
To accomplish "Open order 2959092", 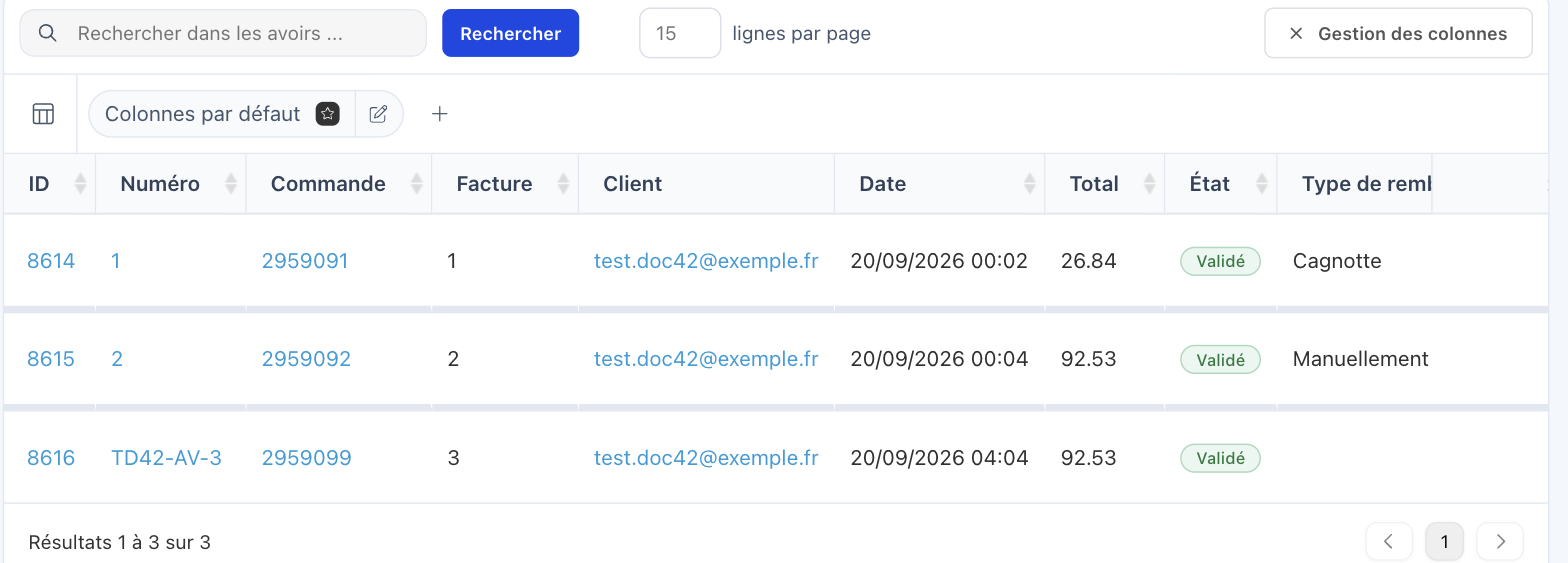I will click(306, 359).
